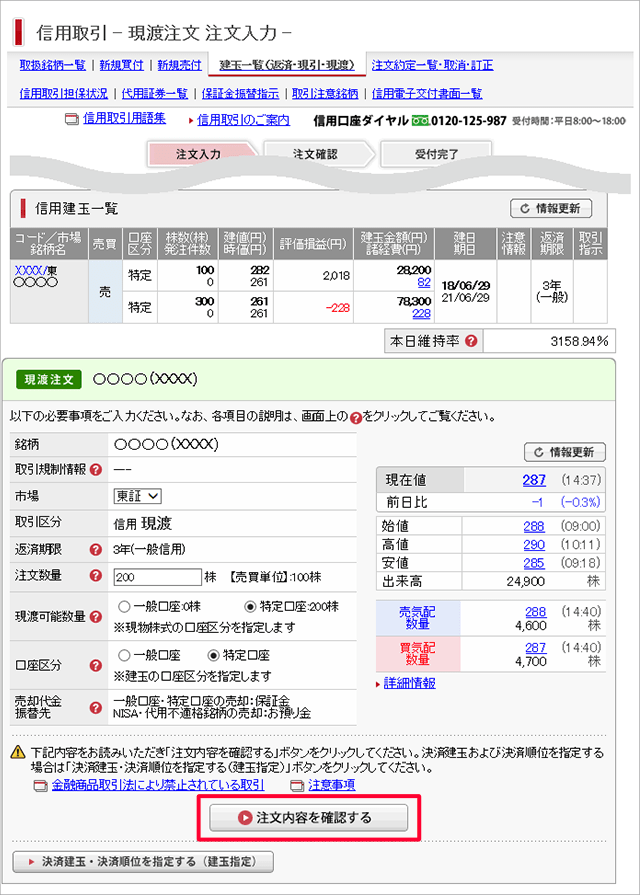Click help icon next to 本日維持率
Image resolution: width=640 pixels, height=895 pixels.
[x=471, y=341]
